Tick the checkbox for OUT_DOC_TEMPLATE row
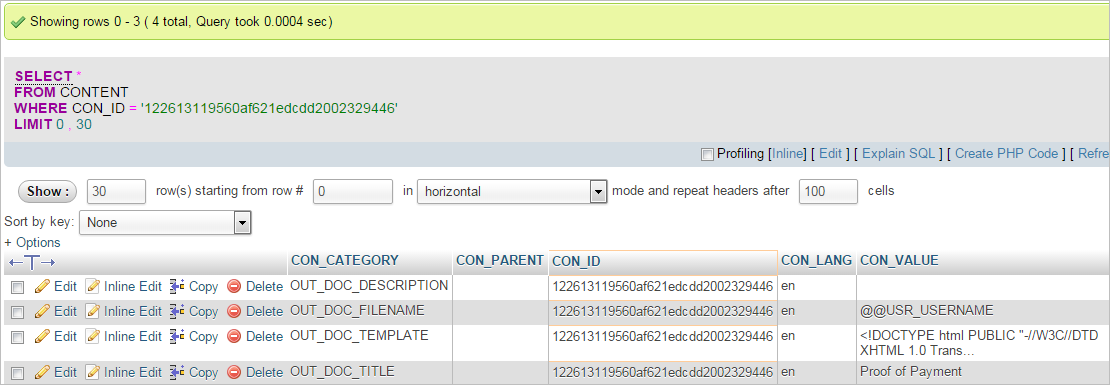 [x=18, y=337]
